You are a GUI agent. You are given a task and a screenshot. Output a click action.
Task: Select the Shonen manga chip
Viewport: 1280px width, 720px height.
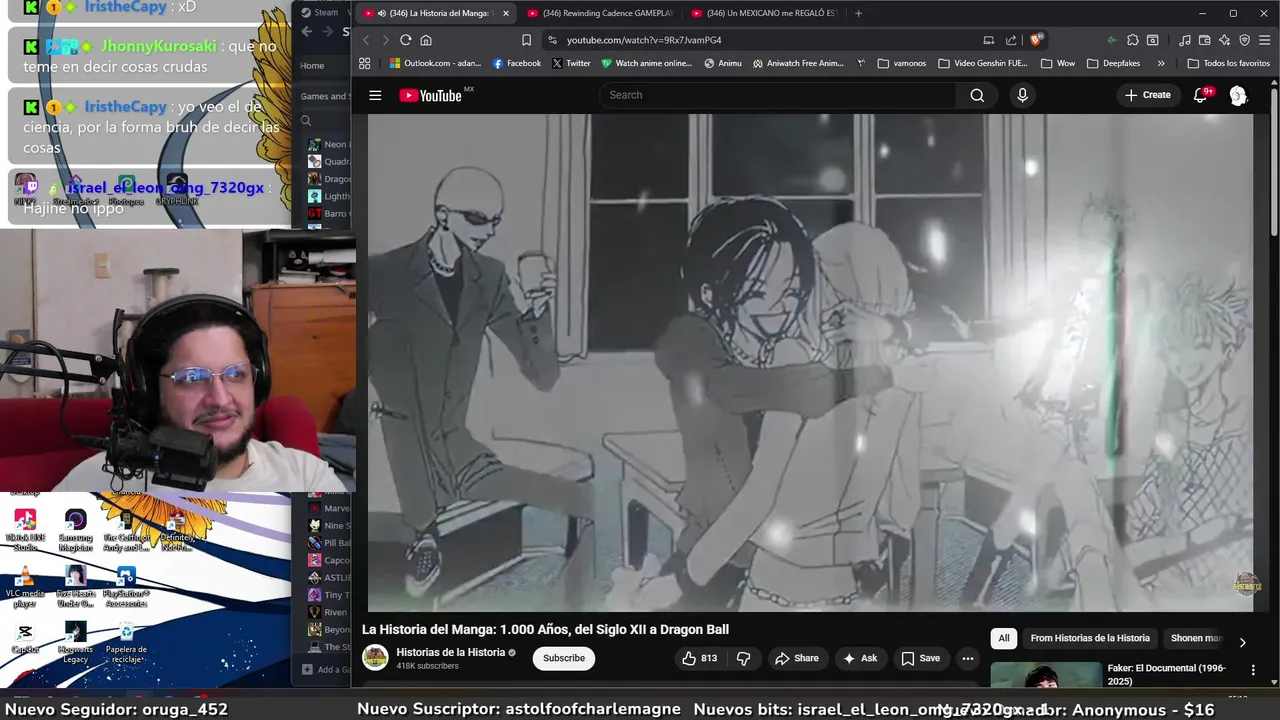tap(1196, 638)
